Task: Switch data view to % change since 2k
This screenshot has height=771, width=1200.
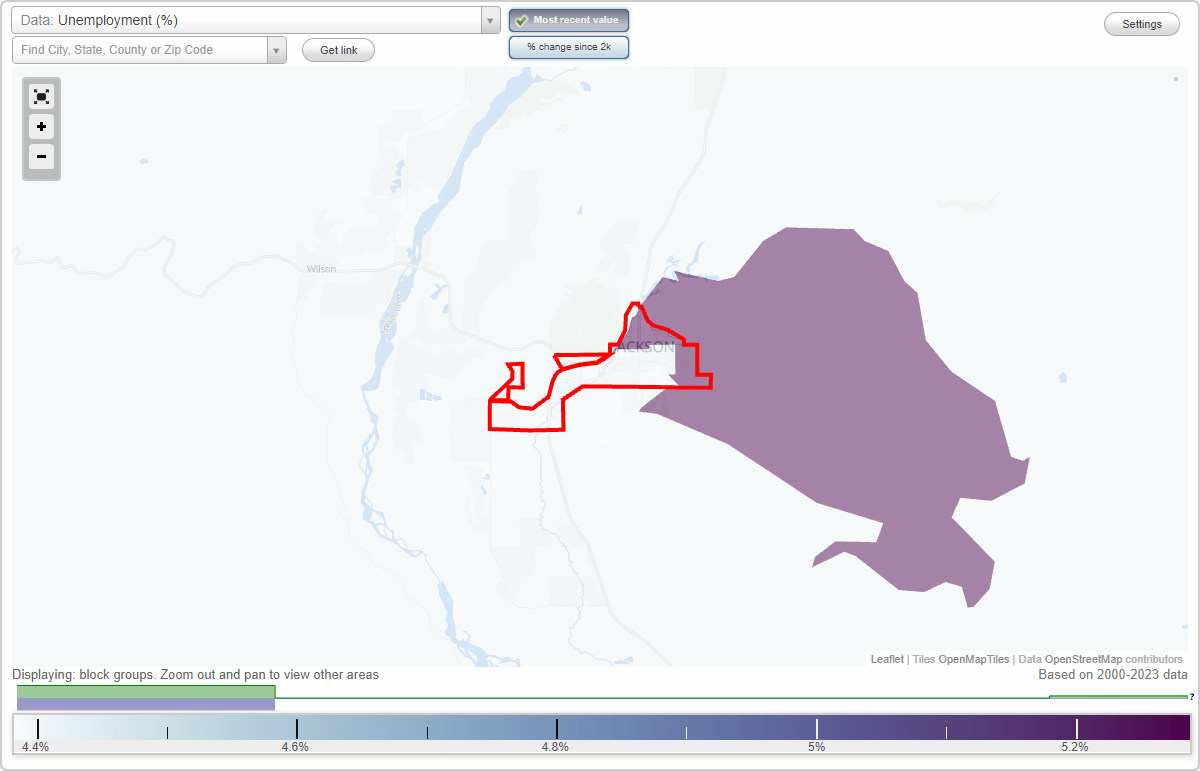Action: coord(569,46)
